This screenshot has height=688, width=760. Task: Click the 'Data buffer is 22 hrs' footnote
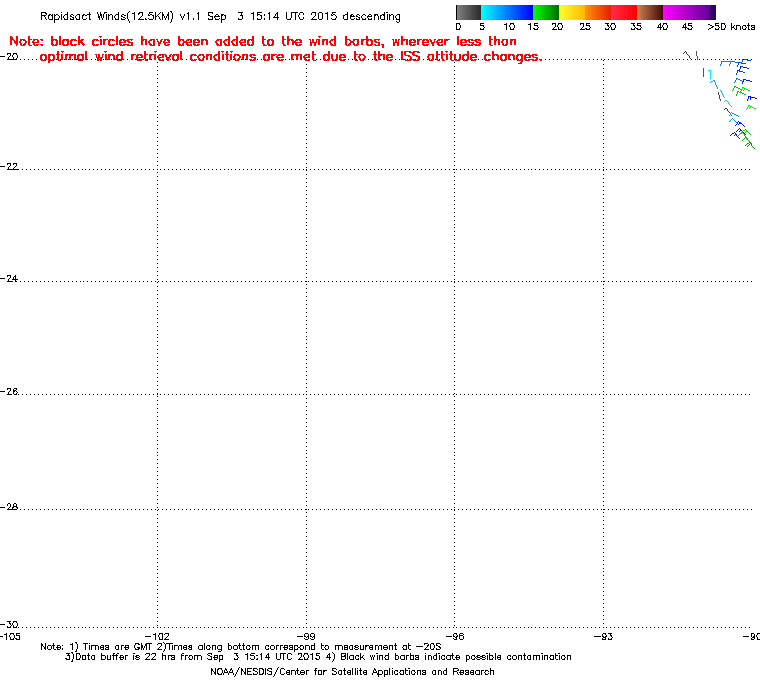point(318,657)
